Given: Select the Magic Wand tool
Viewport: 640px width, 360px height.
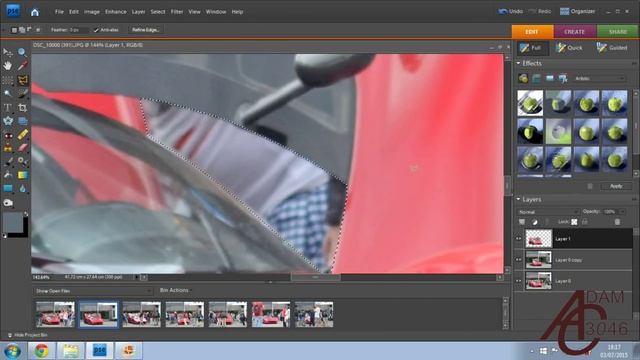Looking at the screenshot, I should click(8, 94).
